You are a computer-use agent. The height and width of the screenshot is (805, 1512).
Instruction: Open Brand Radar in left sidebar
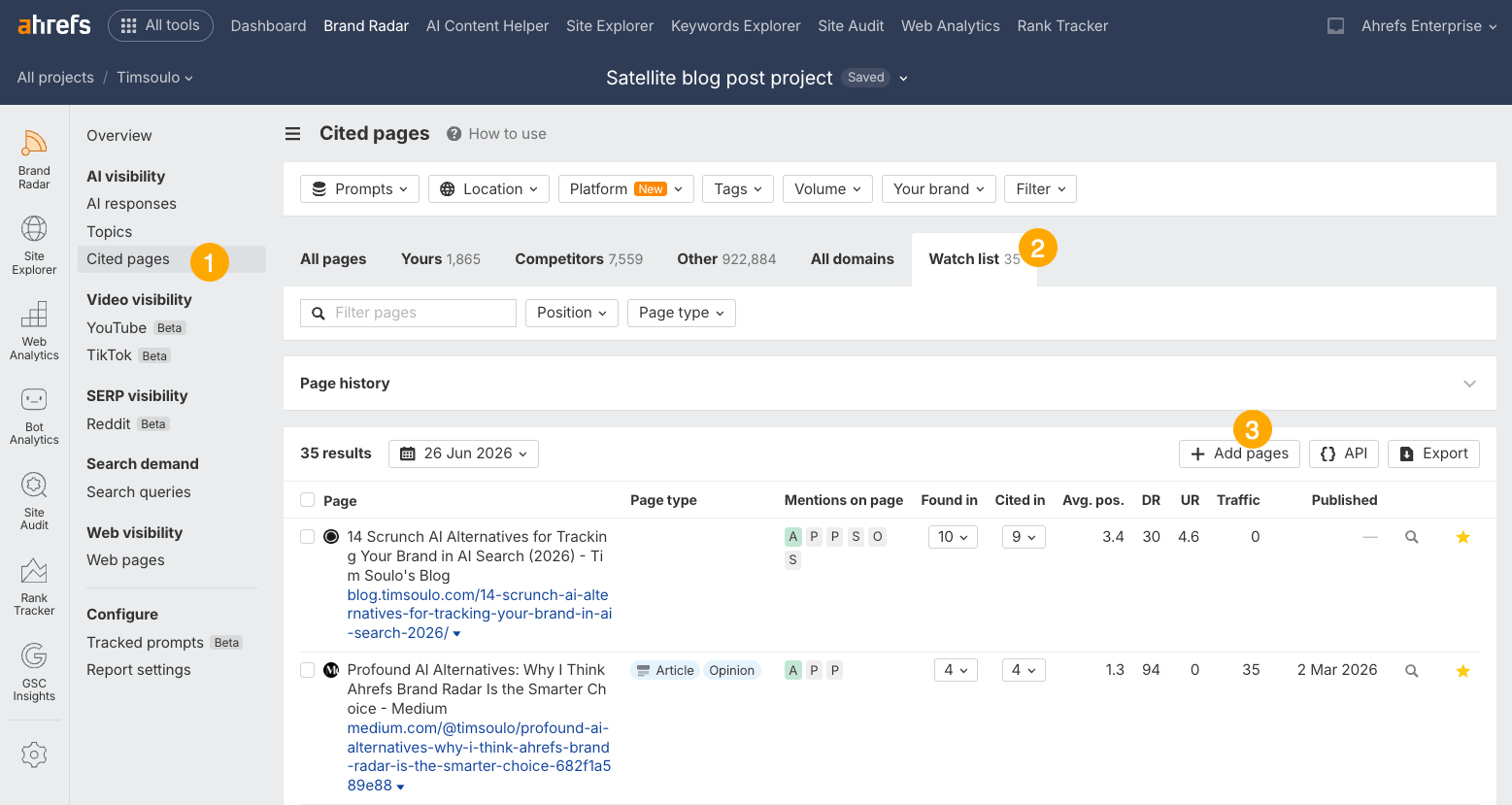click(x=34, y=160)
